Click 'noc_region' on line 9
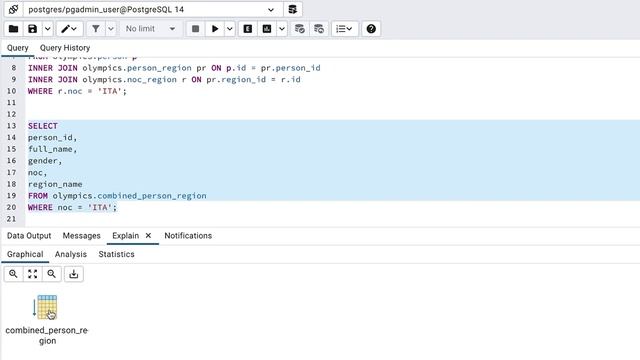The height and width of the screenshot is (360, 640). click(x=152, y=80)
